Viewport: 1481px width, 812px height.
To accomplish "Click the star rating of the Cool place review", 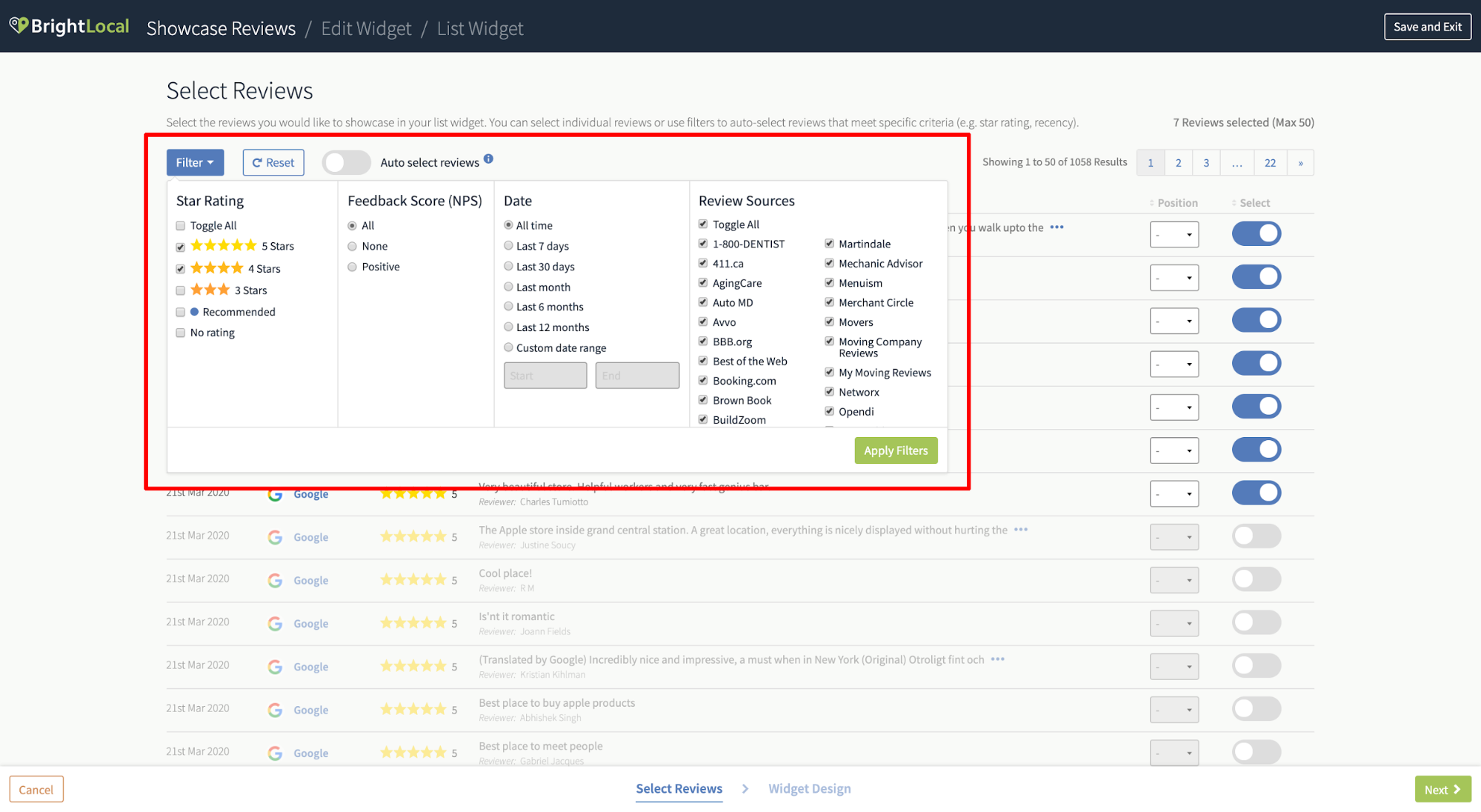I will (413, 579).
